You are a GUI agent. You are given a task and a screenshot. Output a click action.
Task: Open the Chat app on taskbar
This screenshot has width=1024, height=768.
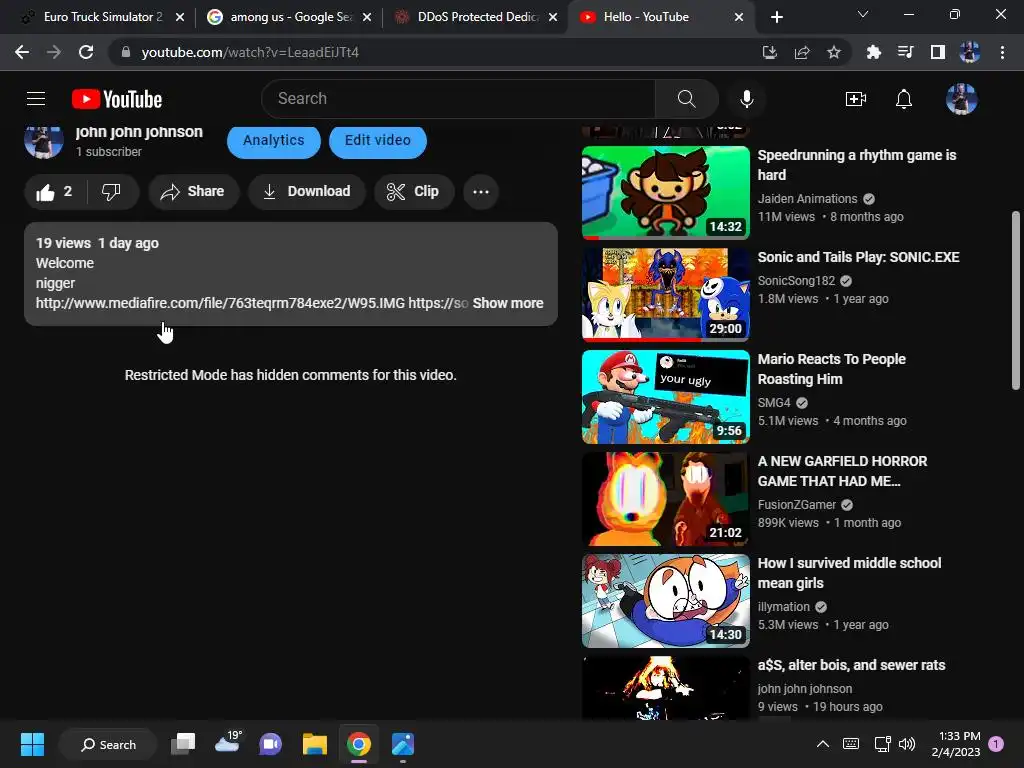[x=270, y=744]
